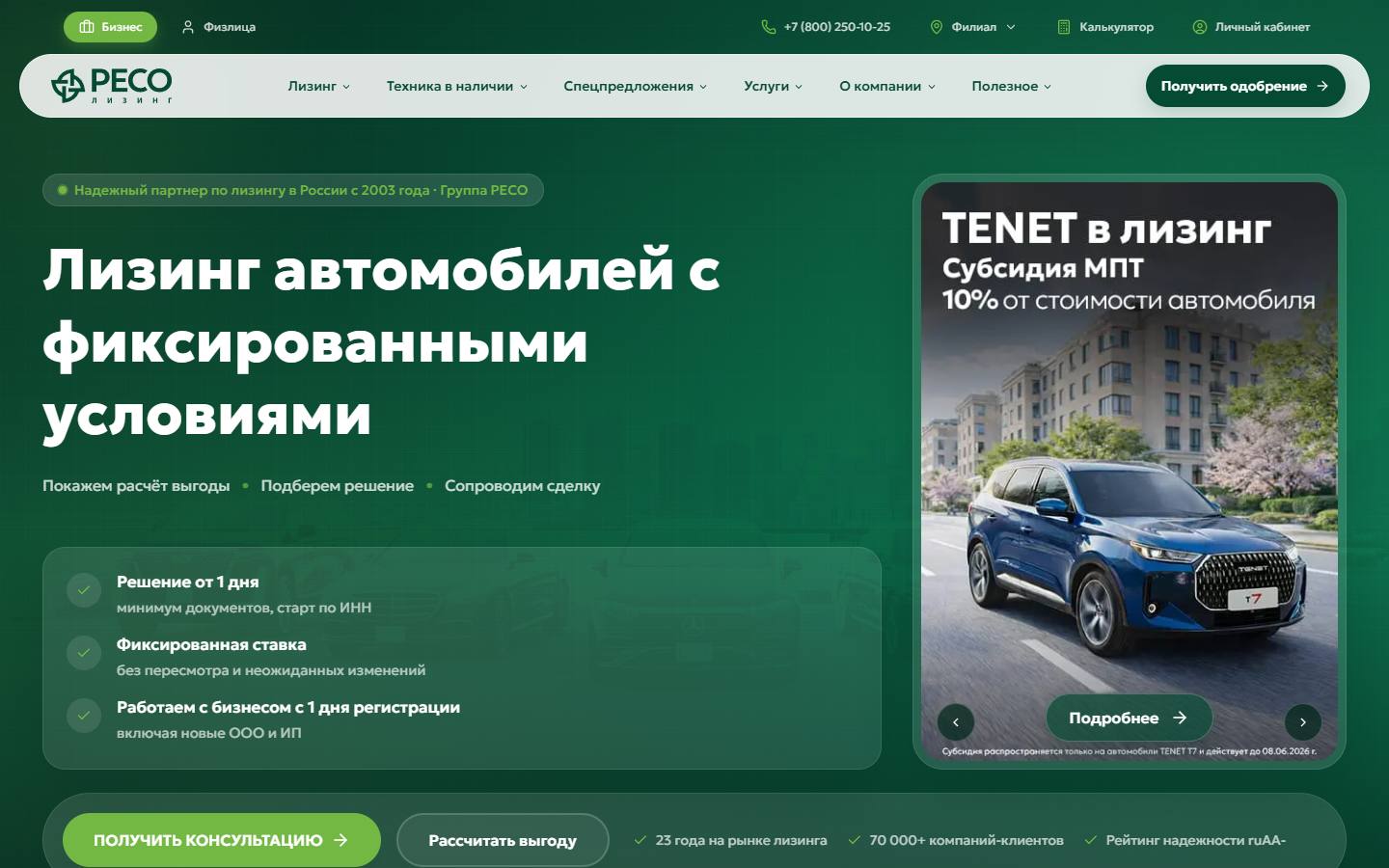Switch to the Бизнес tab

pos(110,27)
